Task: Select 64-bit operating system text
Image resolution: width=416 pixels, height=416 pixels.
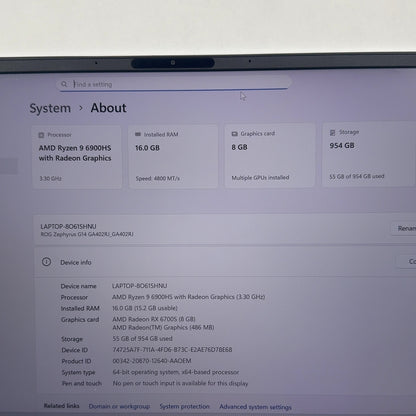Action: (x=176, y=372)
